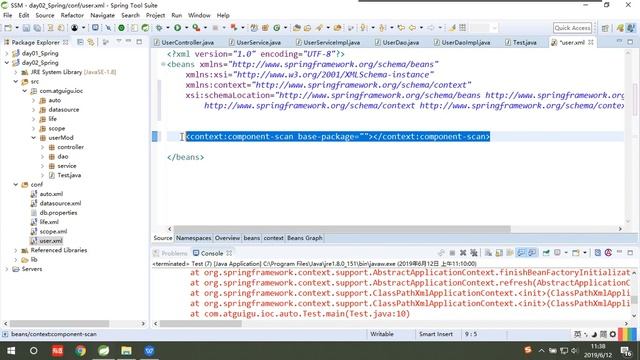Collapse the userMod package
The height and width of the screenshot is (360, 640).
coord(33,138)
